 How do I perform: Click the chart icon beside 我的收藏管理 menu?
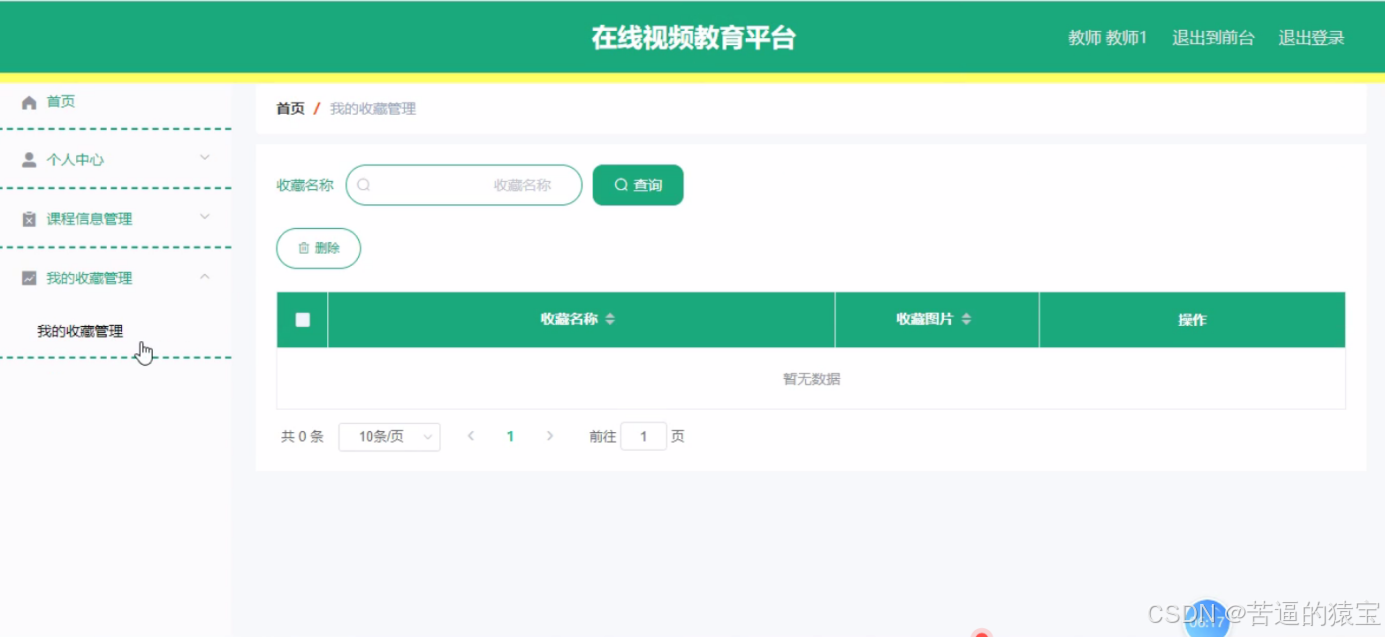(x=29, y=278)
